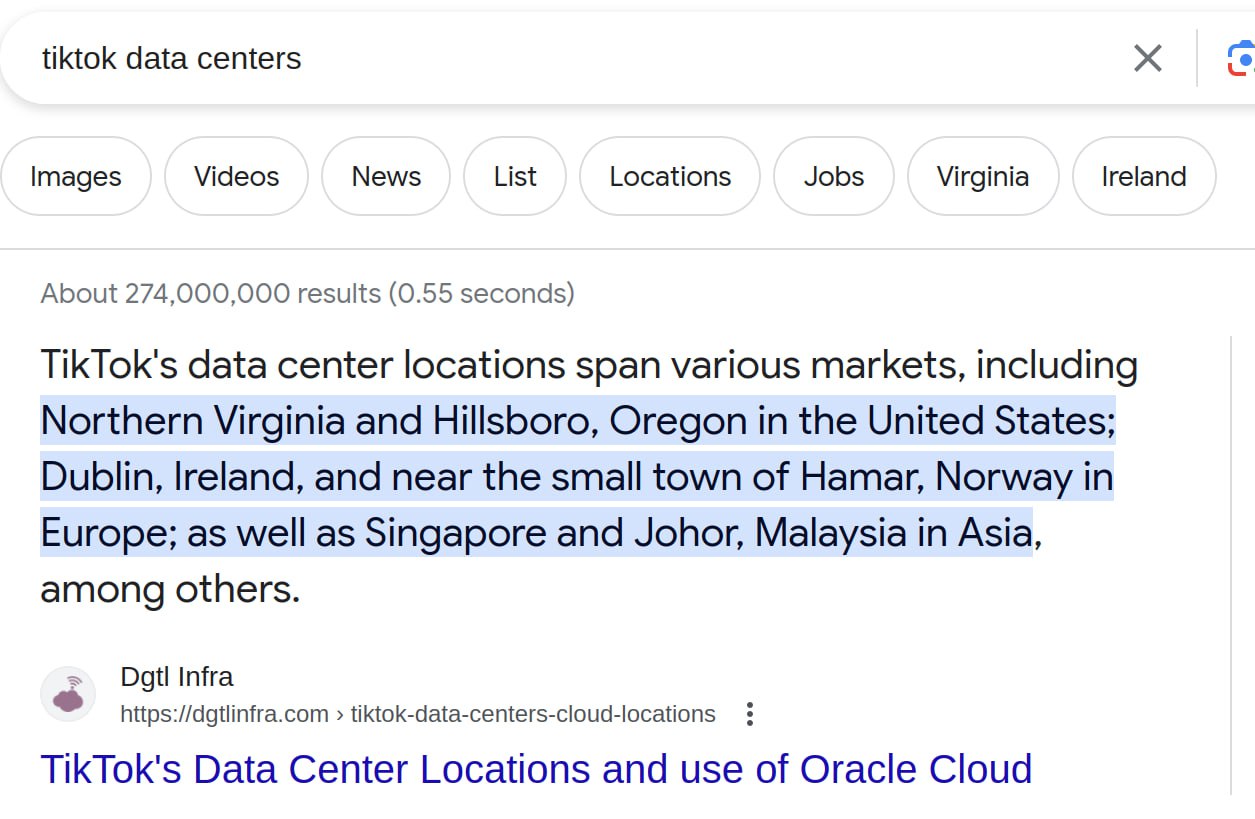Click the dgtlinfra.com URL breadcrumb

[x=418, y=714]
